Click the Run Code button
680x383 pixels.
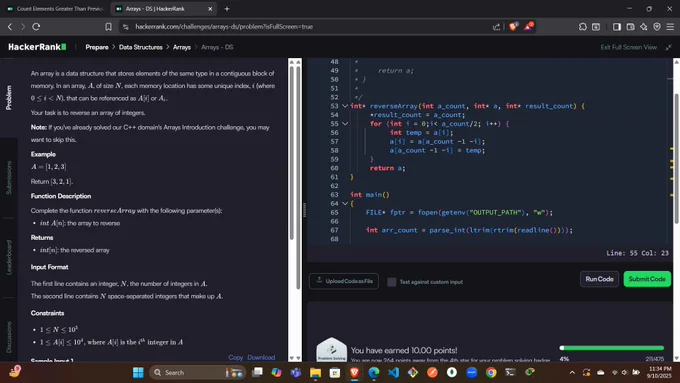599,279
